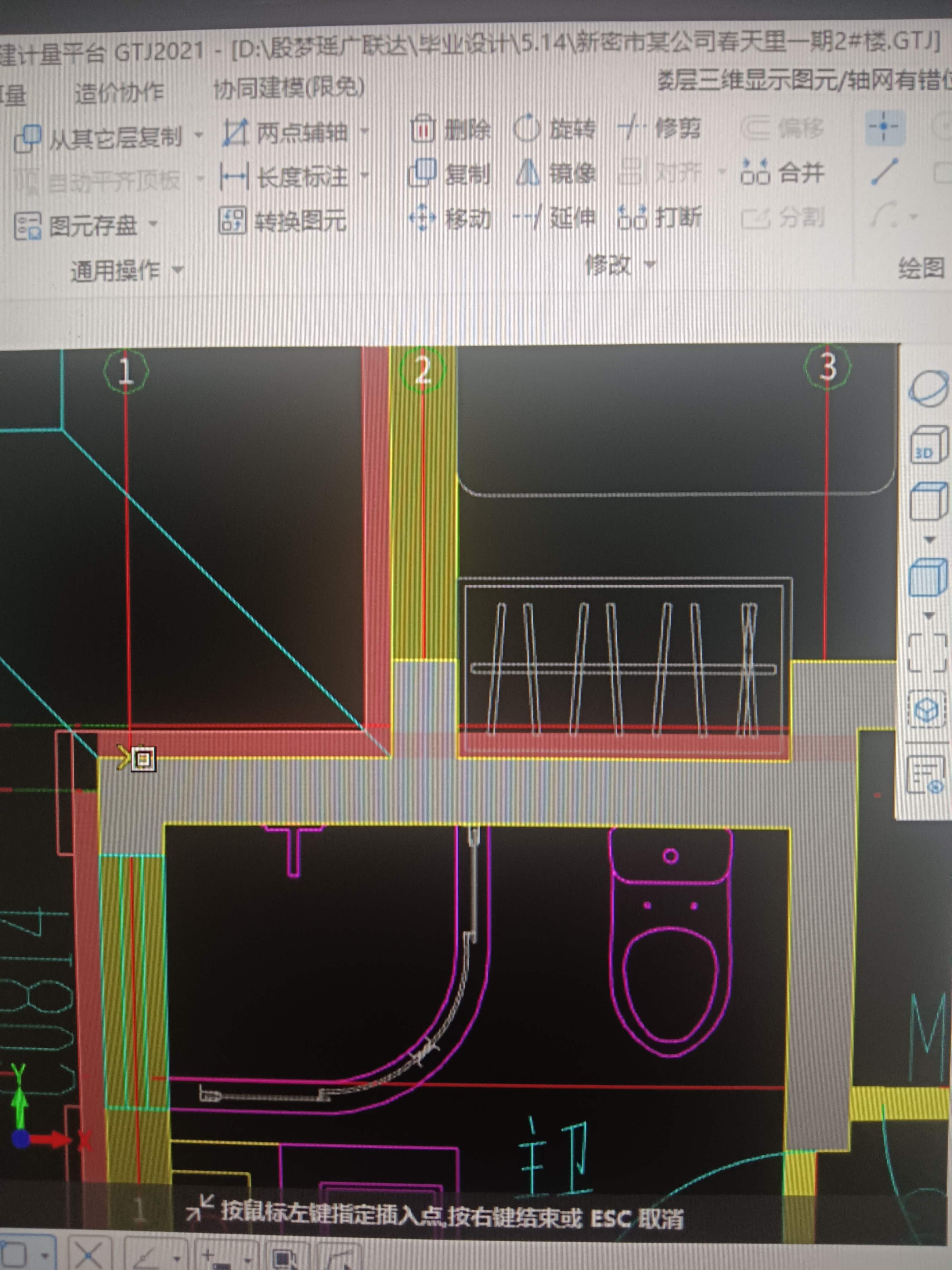Click the shaded blue cube icon
The width and height of the screenshot is (952, 1270).
tap(928, 578)
